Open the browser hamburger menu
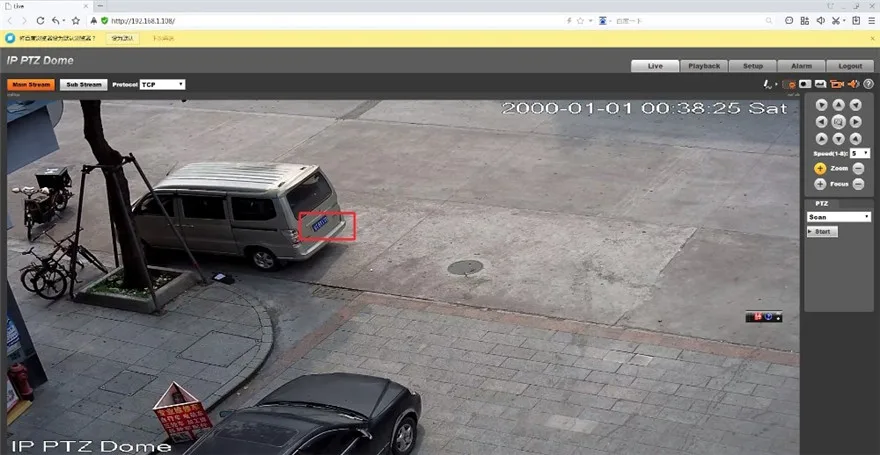Screen dimensions: 880x455 tap(871, 21)
